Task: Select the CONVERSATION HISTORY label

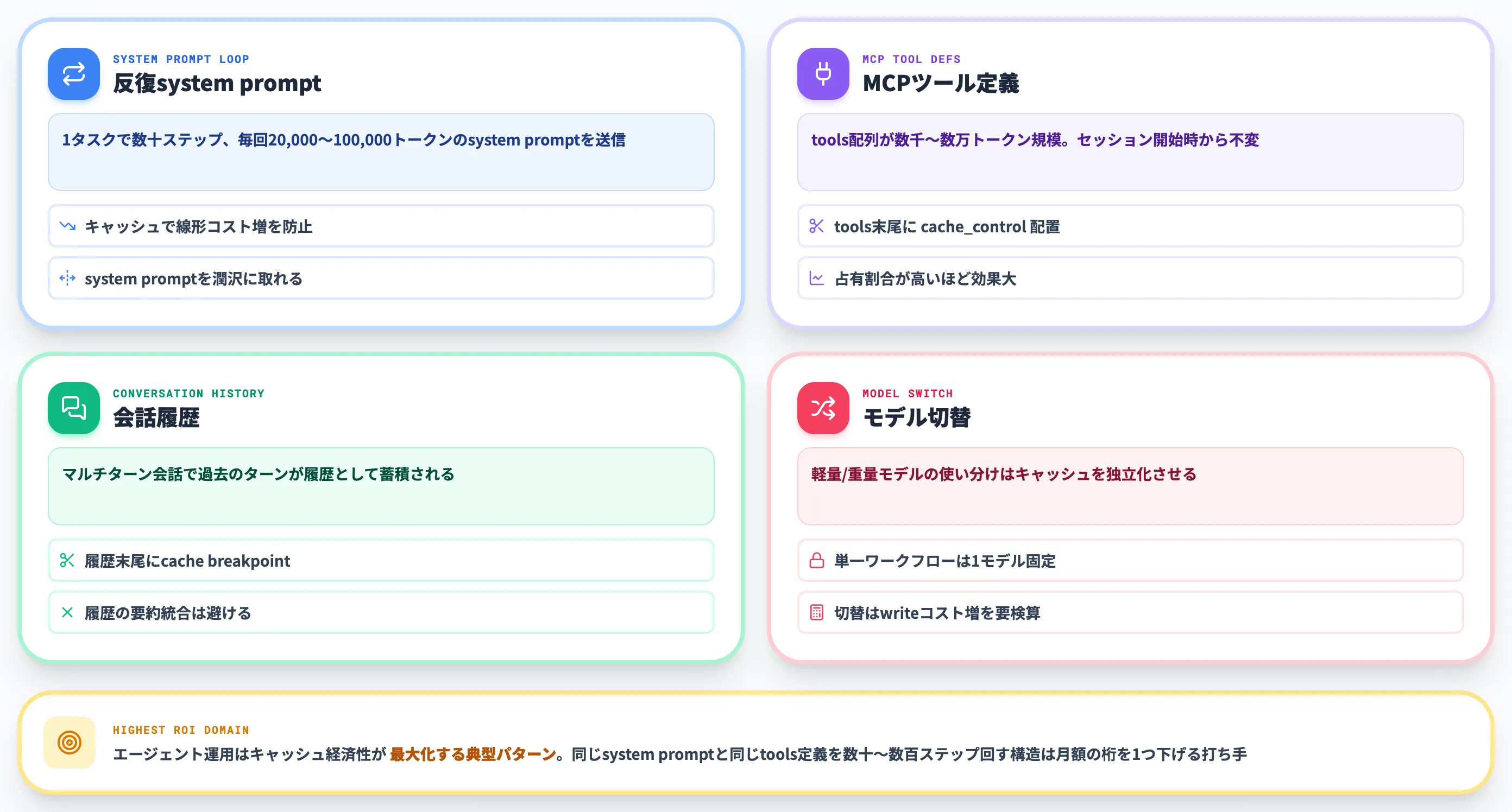Action: pos(188,394)
